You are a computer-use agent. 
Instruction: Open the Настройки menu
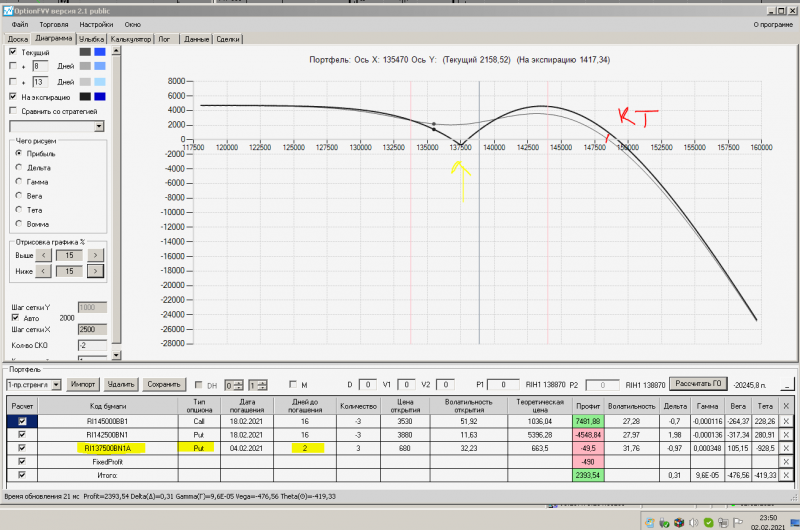(x=96, y=24)
